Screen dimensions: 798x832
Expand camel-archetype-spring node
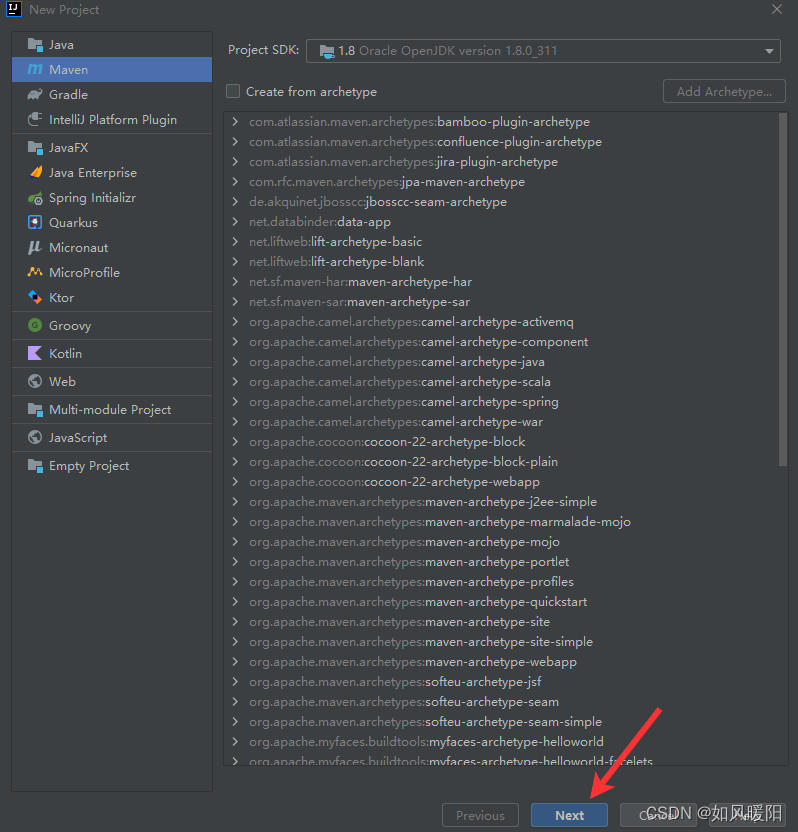[235, 402]
